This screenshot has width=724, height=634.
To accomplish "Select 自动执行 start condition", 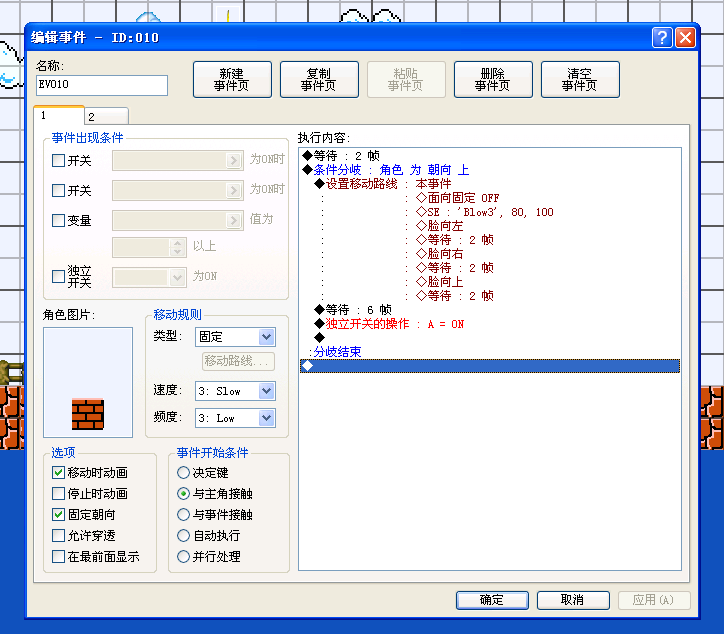I will 183,536.
